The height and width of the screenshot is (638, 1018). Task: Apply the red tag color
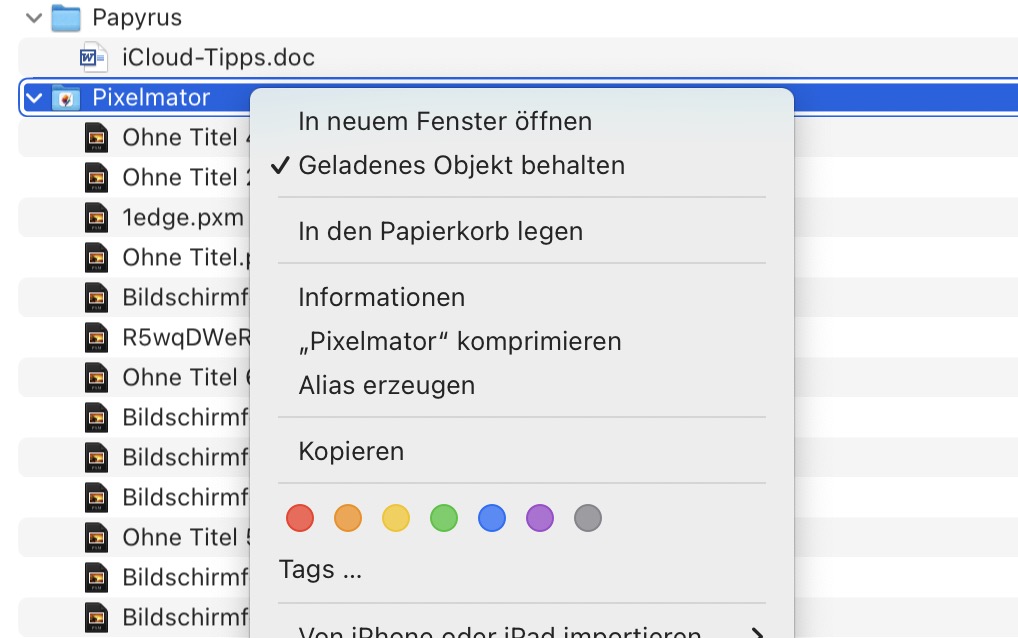coord(300,518)
